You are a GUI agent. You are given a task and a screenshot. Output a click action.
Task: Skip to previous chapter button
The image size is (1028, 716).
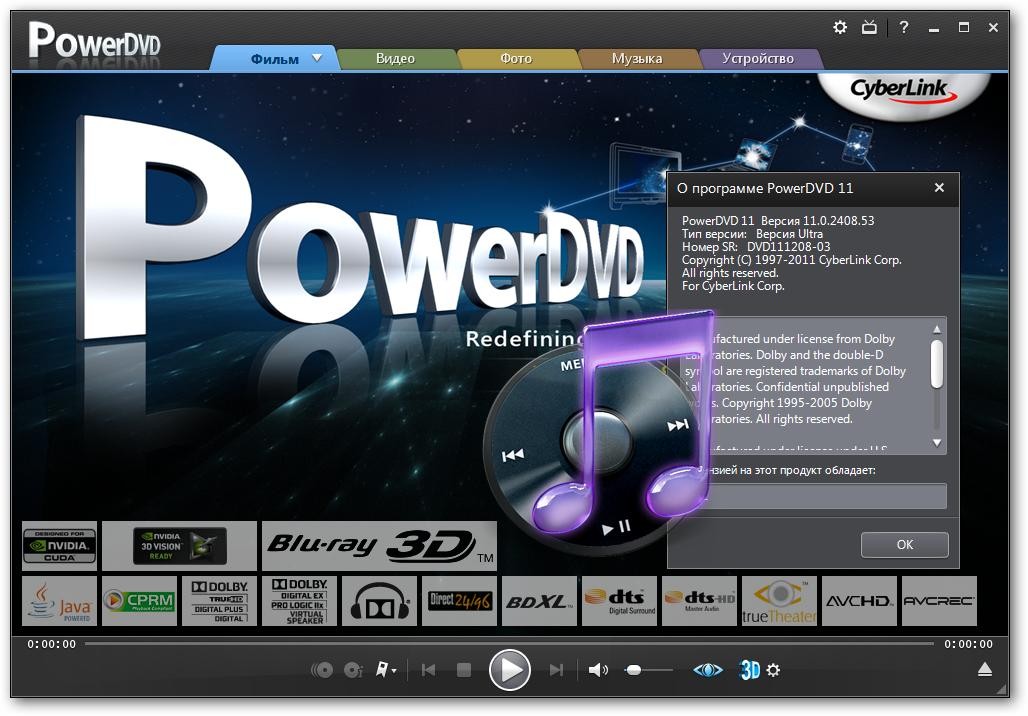coord(428,670)
